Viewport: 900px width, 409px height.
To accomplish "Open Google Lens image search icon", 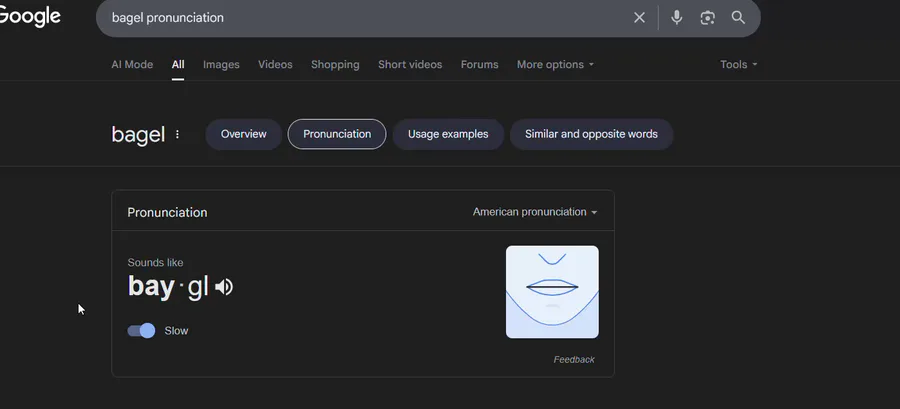I will tap(708, 18).
